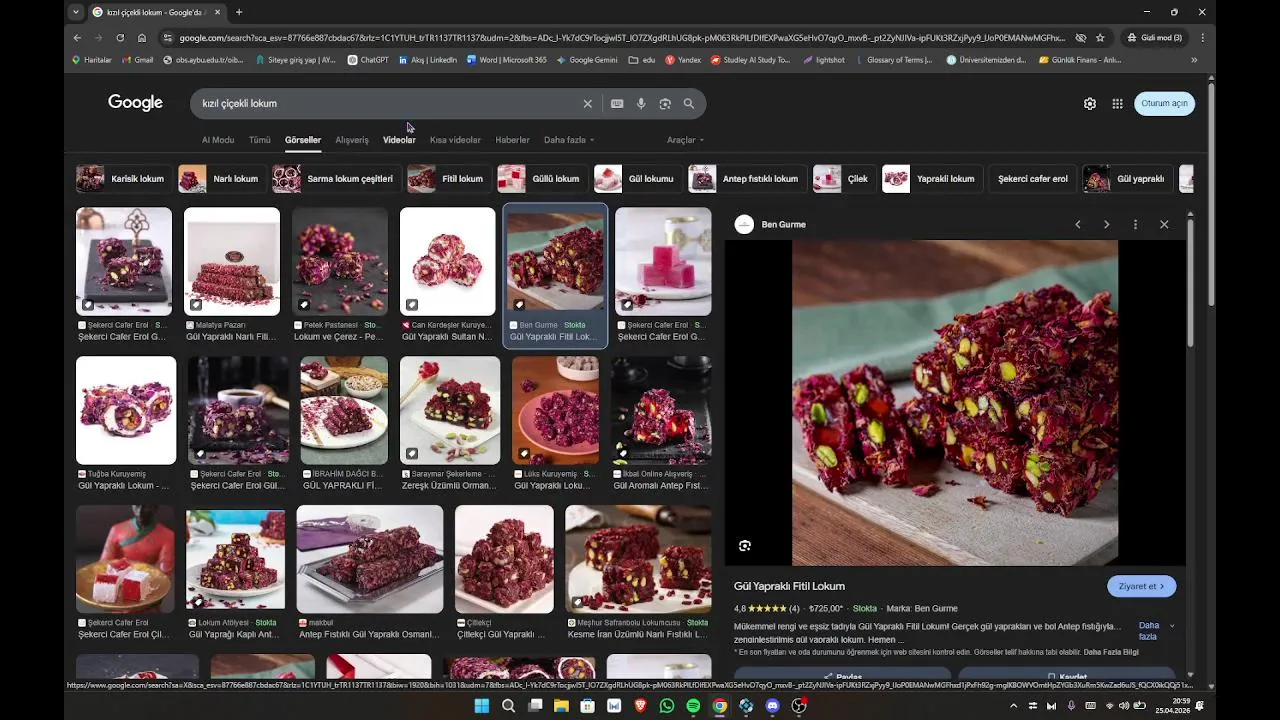Image resolution: width=1280 pixels, height=720 pixels.
Task: Close the Ben Gurme image preview panel
Action: tap(1164, 225)
